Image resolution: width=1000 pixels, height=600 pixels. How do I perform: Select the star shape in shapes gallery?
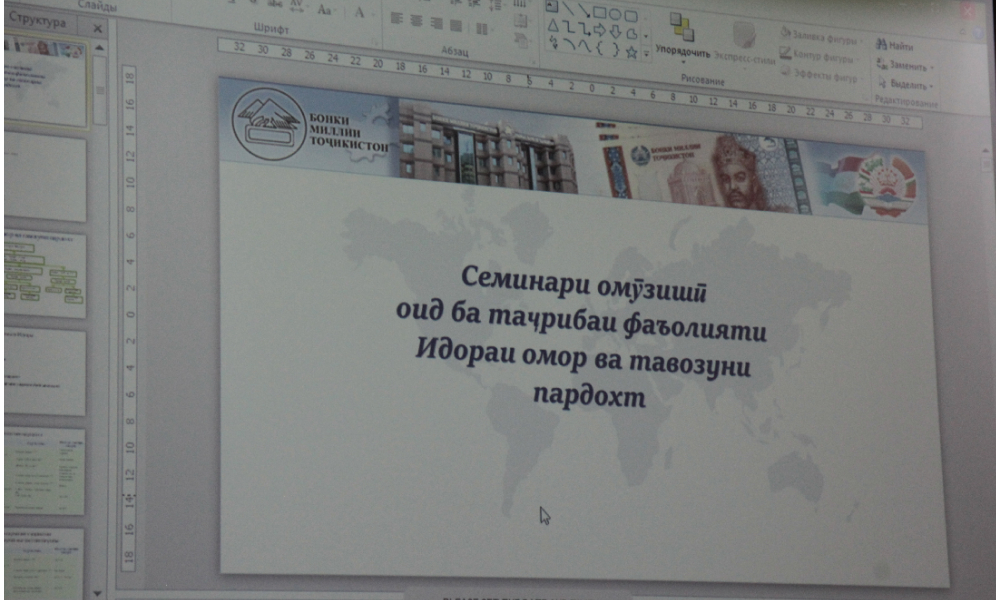[x=631, y=52]
